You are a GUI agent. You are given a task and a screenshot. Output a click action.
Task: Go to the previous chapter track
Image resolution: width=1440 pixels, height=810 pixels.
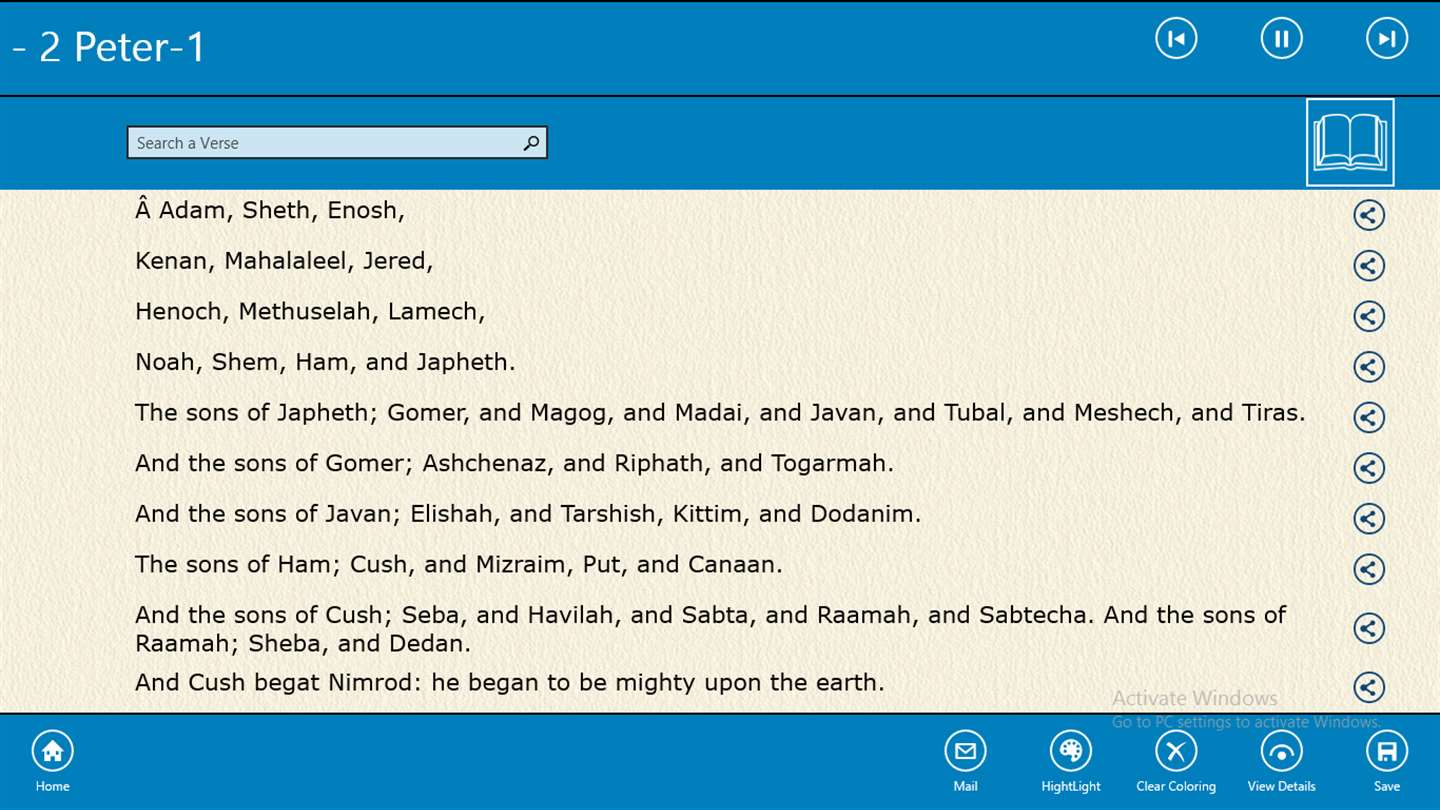pos(1176,39)
